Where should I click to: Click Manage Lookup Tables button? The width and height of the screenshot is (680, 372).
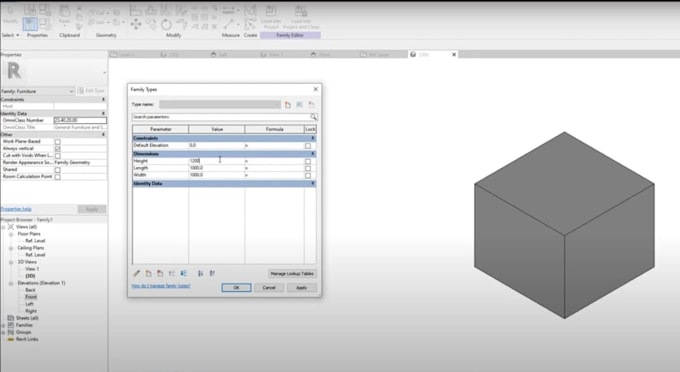[x=292, y=274]
